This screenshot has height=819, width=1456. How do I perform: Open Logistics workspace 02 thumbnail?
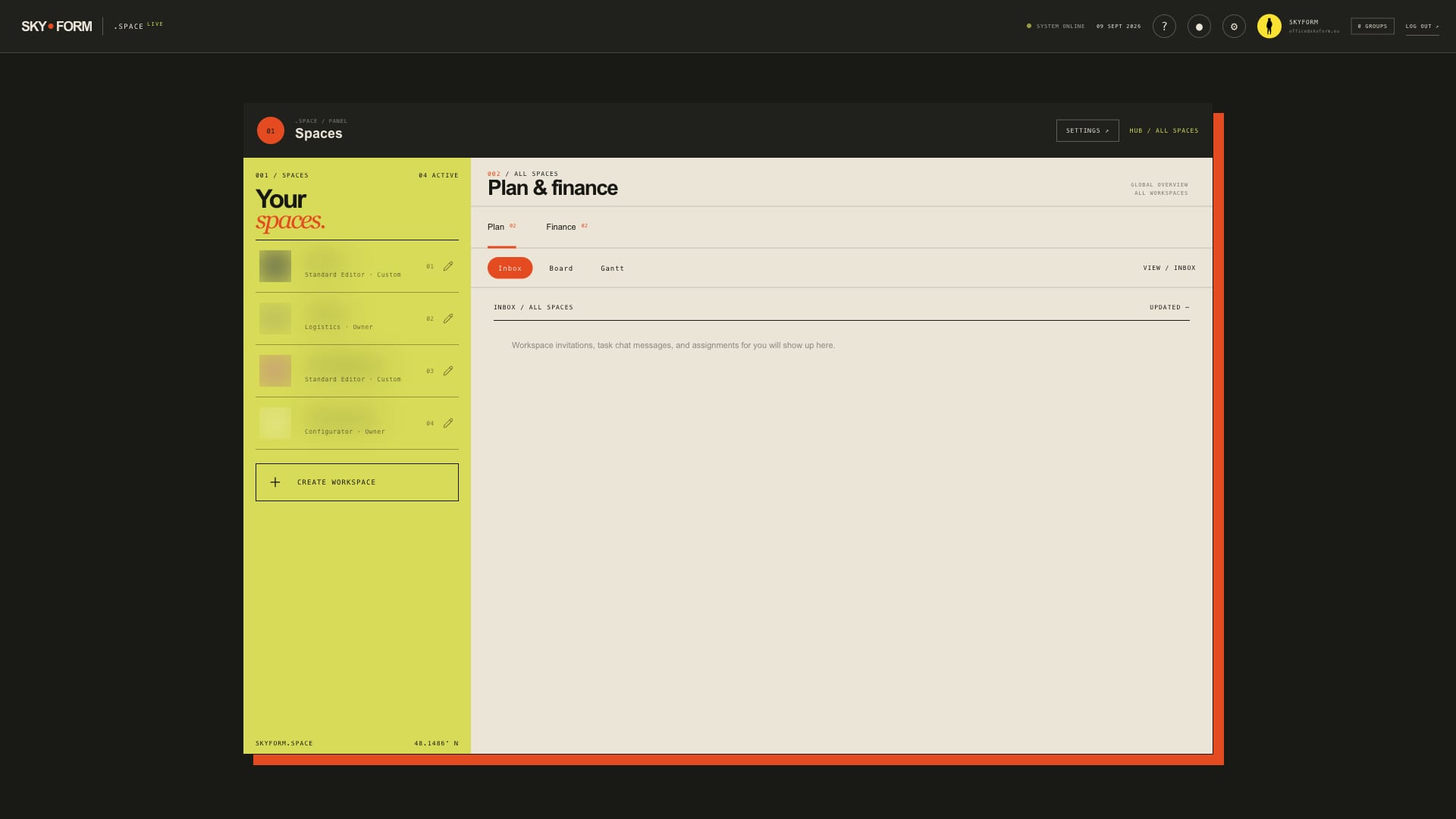pos(275,318)
